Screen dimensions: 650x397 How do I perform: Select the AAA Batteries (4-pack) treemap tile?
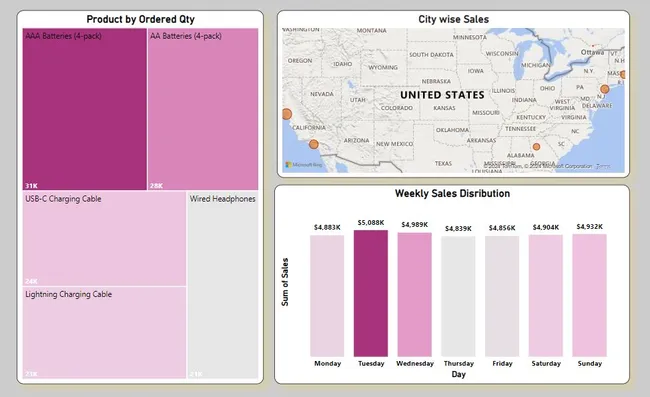coord(85,109)
